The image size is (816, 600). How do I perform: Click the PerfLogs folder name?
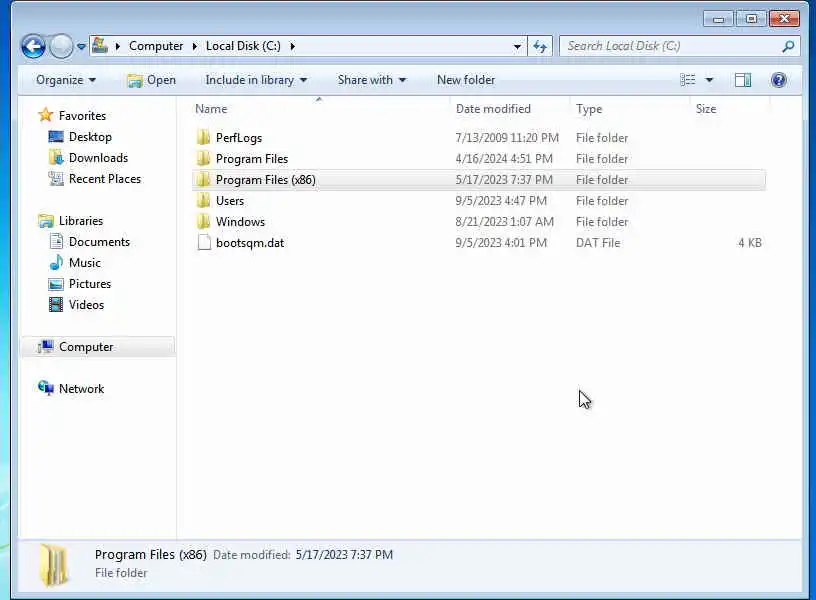239,138
